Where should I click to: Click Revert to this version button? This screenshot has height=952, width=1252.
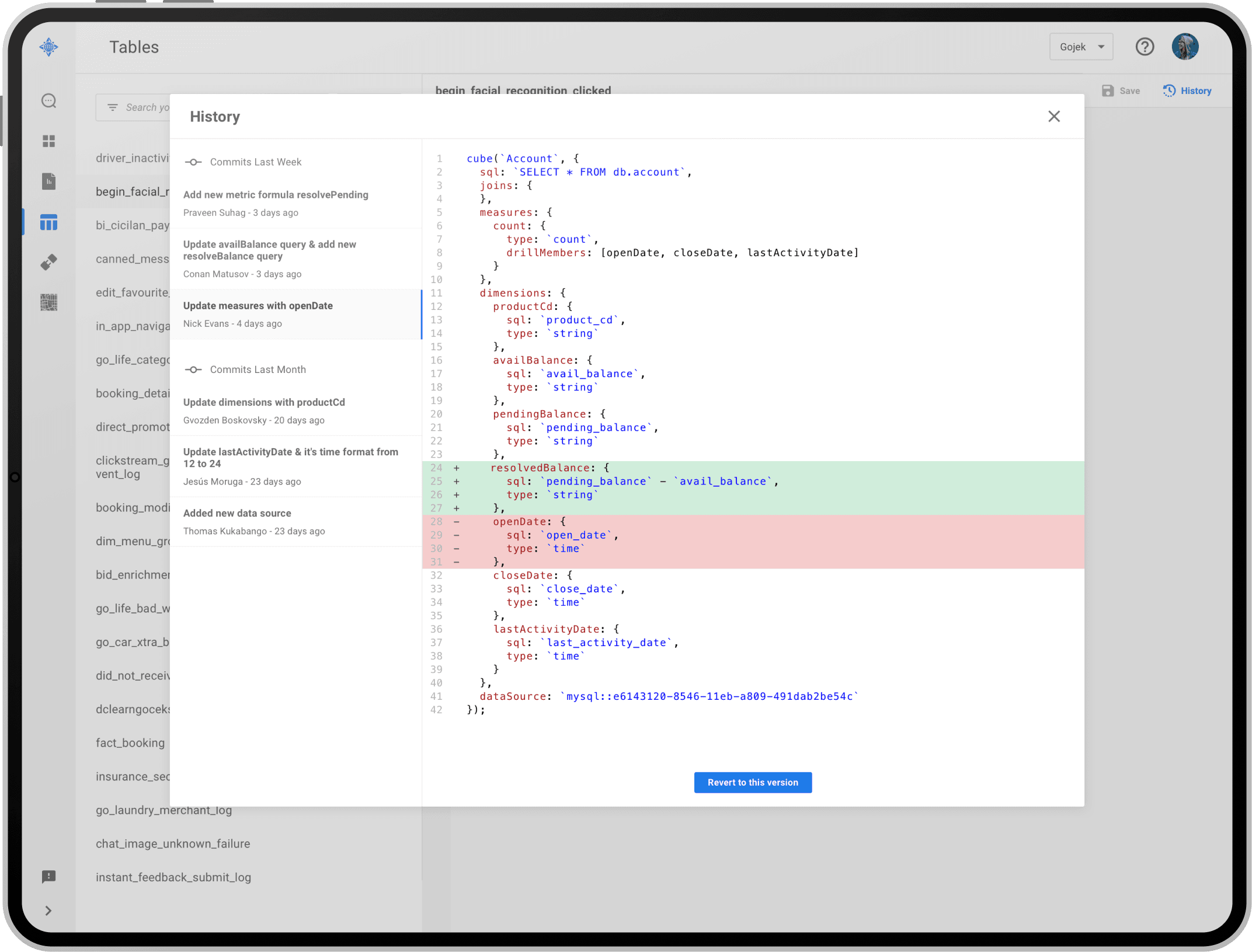pos(753,782)
